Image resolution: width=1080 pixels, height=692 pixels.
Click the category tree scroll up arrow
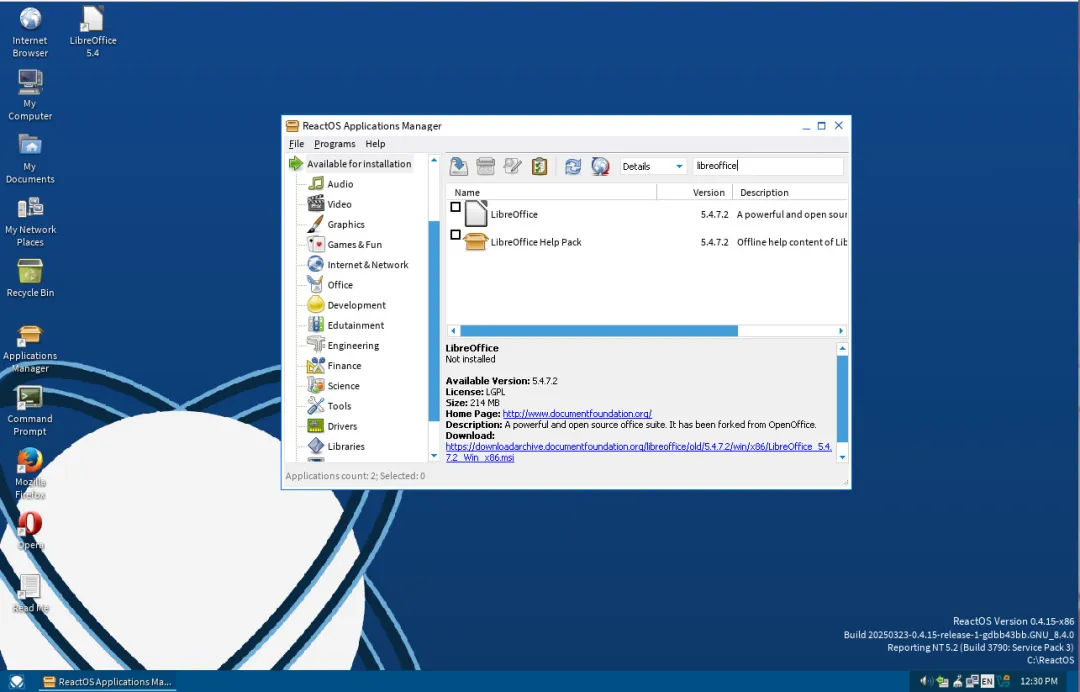pos(434,160)
